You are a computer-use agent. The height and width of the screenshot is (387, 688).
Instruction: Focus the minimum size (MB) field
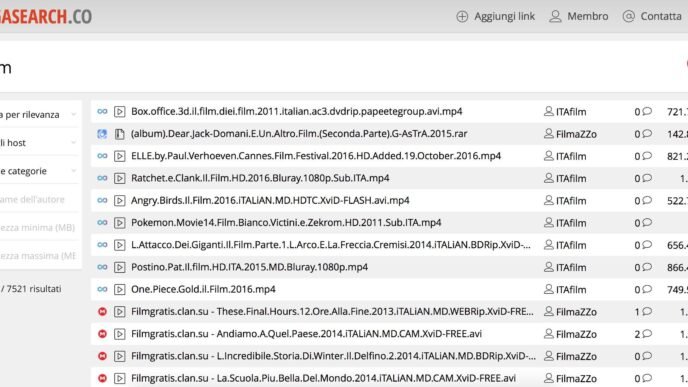39,227
